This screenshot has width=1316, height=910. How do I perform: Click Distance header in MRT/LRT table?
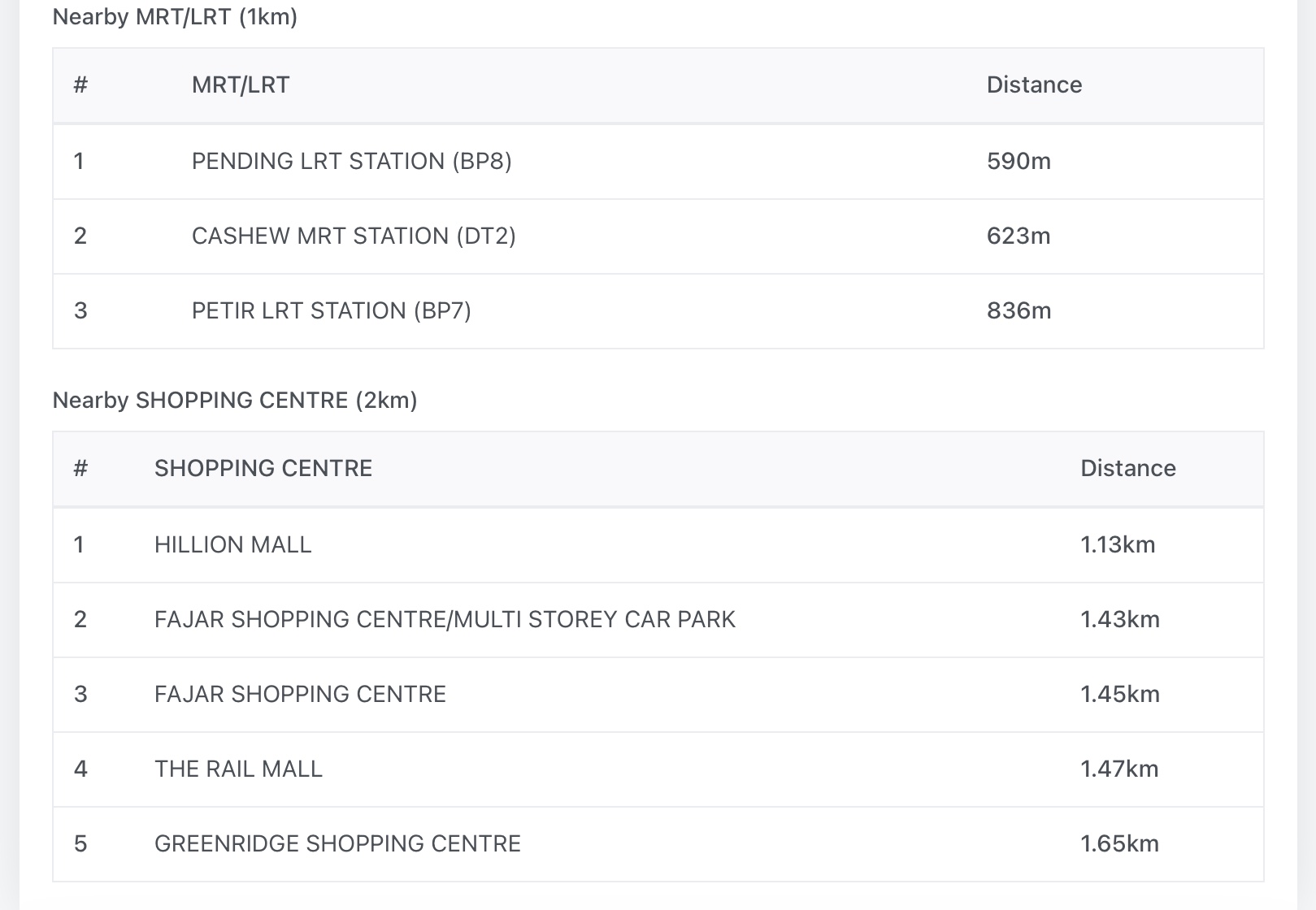(x=1034, y=85)
